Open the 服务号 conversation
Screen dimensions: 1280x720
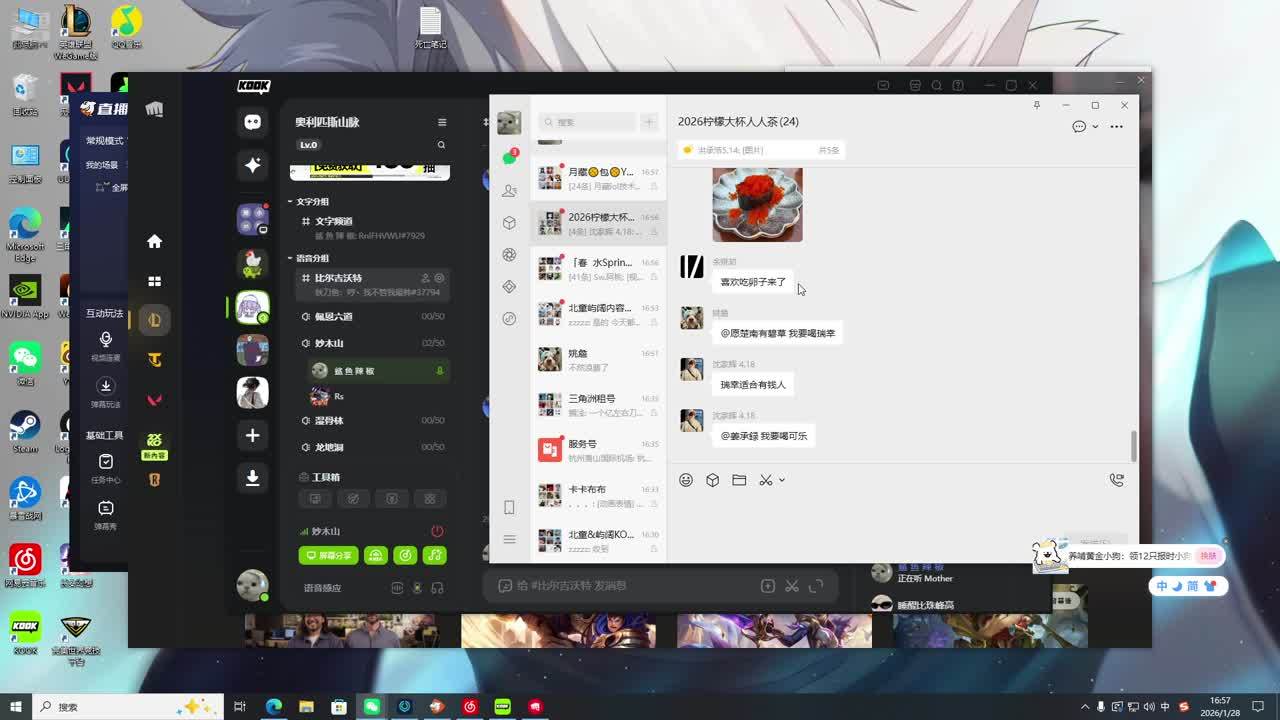click(x=598, y=449)
